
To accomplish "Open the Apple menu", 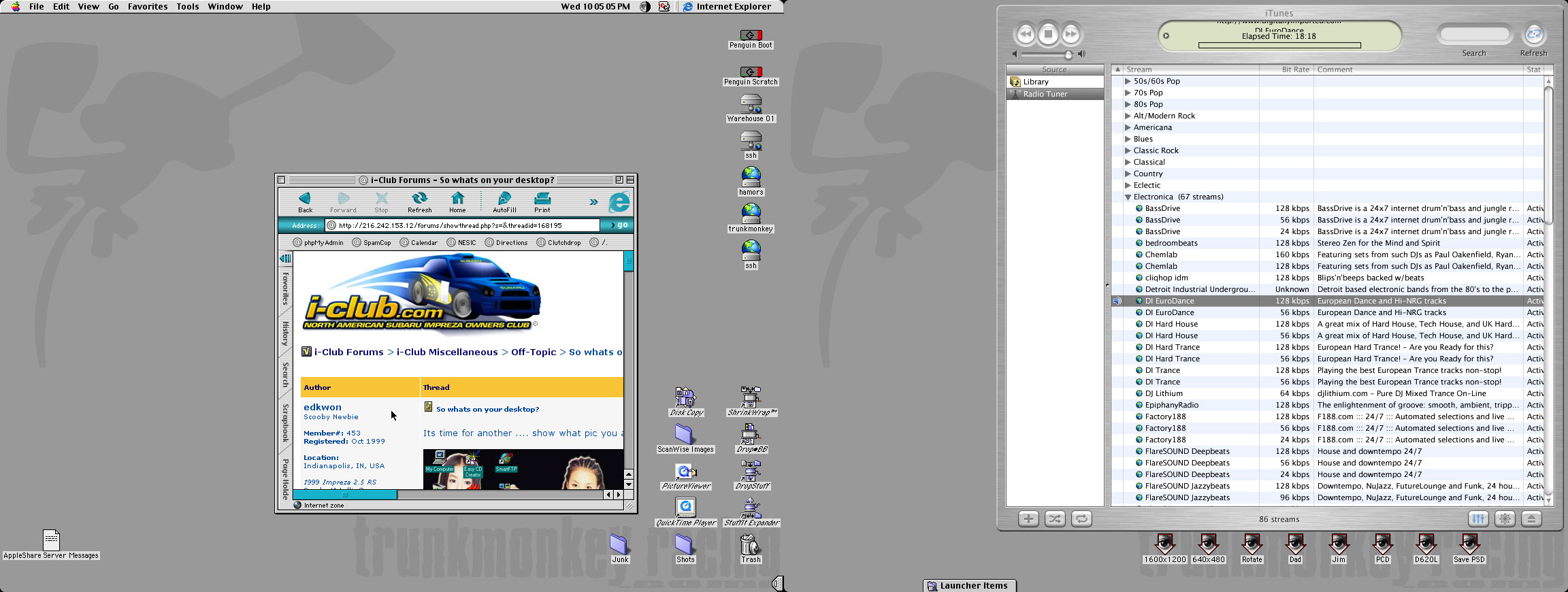I will 15,7.
